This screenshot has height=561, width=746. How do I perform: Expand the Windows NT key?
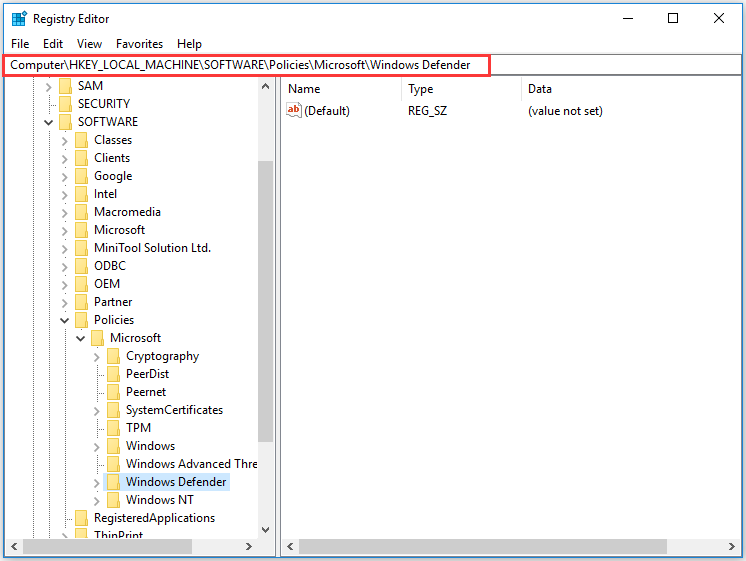click(x=97, y=501)
